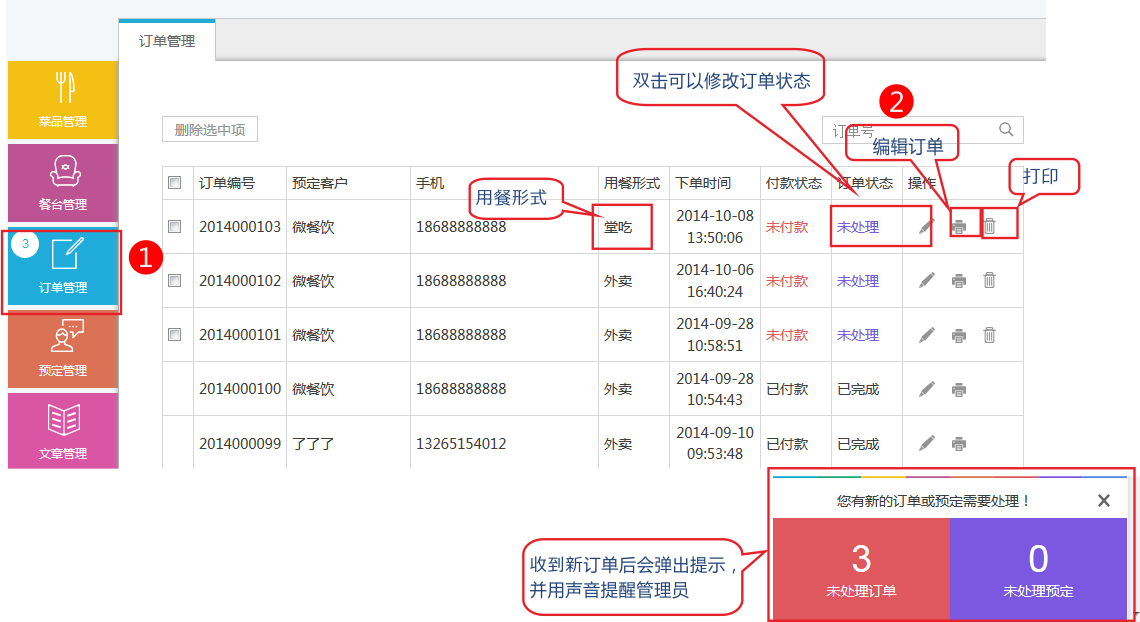Check the box for order 2014000103
The width and height of the screenshot is (1140, 622).
point(175,227)
